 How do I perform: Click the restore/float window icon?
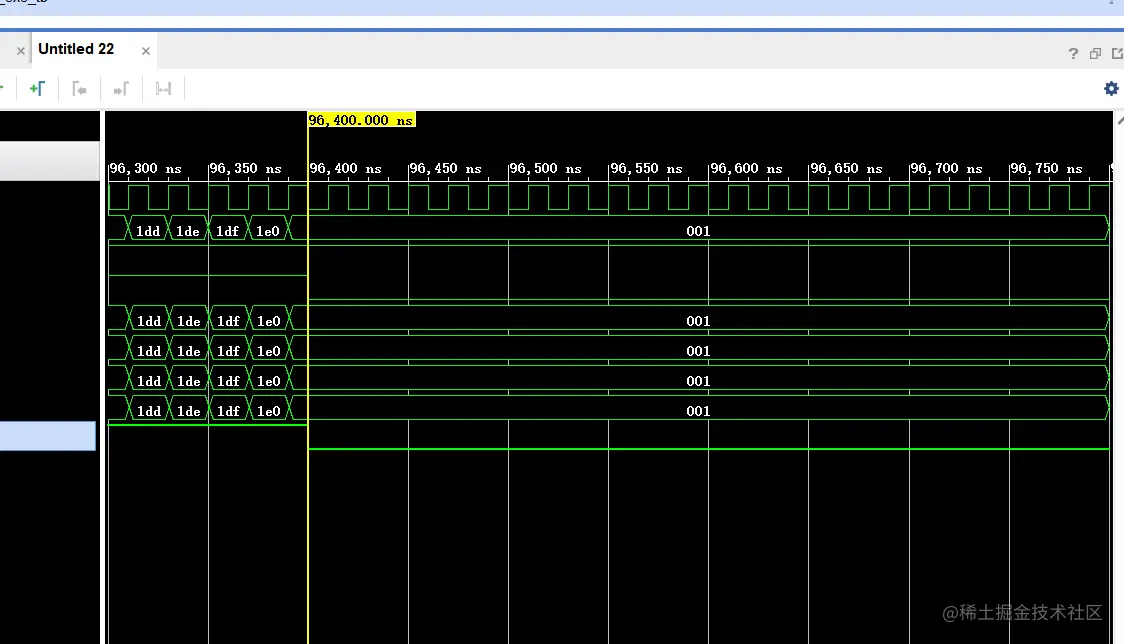pyautogui.click(x=1095, y=53)
